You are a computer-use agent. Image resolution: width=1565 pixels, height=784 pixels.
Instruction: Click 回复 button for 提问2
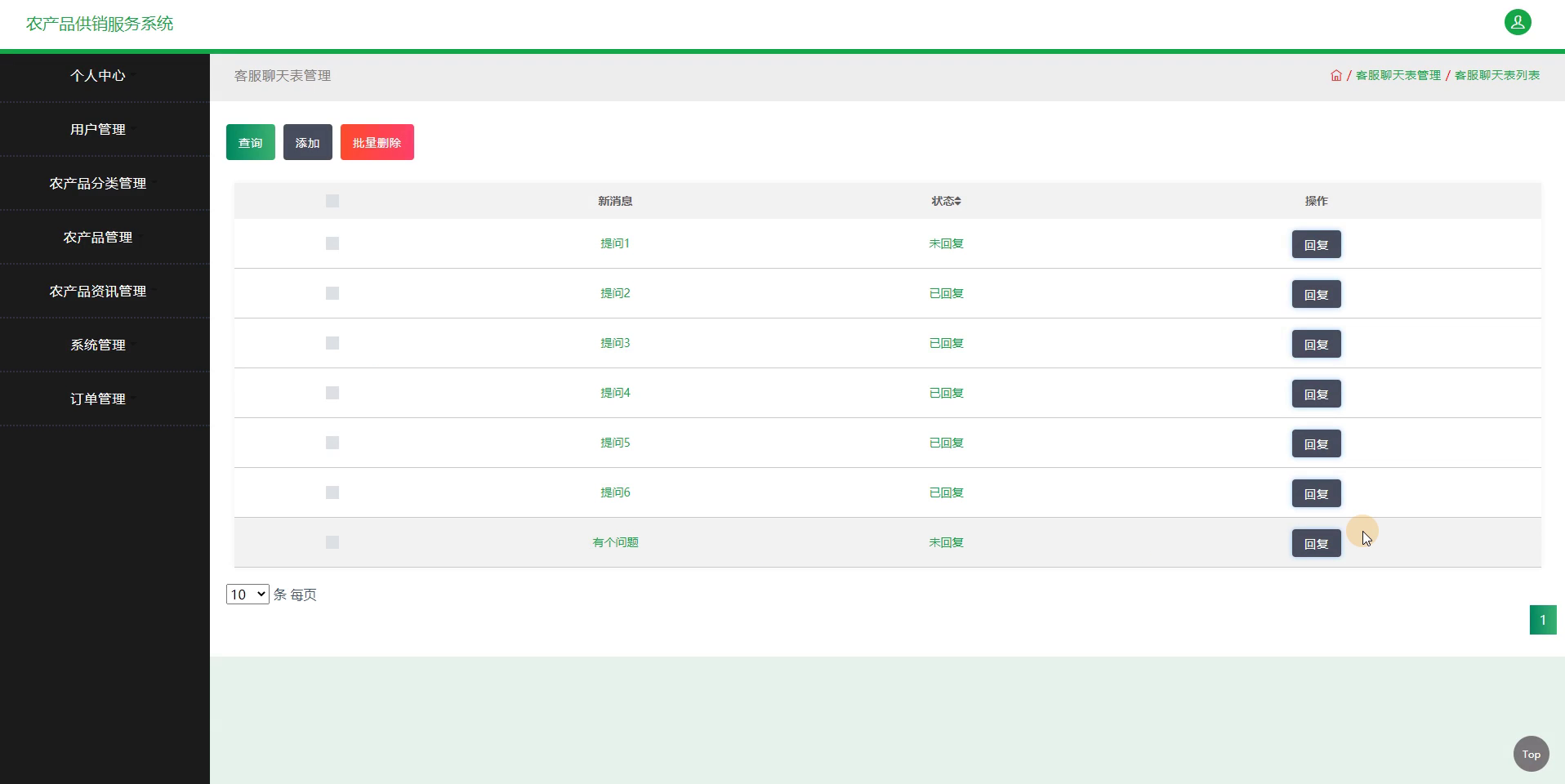(1317, 294)
